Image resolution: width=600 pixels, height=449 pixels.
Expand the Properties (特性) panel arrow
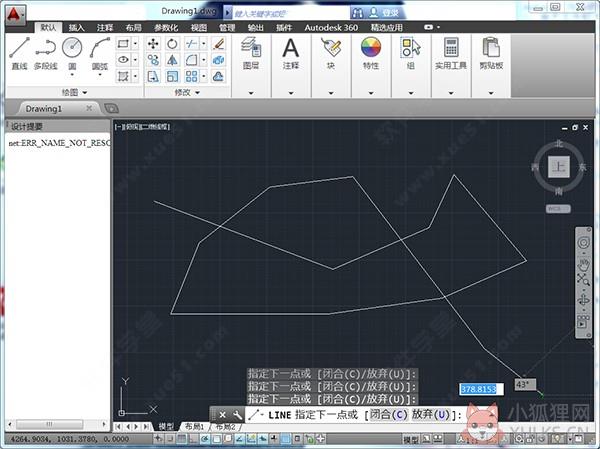click(371, 93)
